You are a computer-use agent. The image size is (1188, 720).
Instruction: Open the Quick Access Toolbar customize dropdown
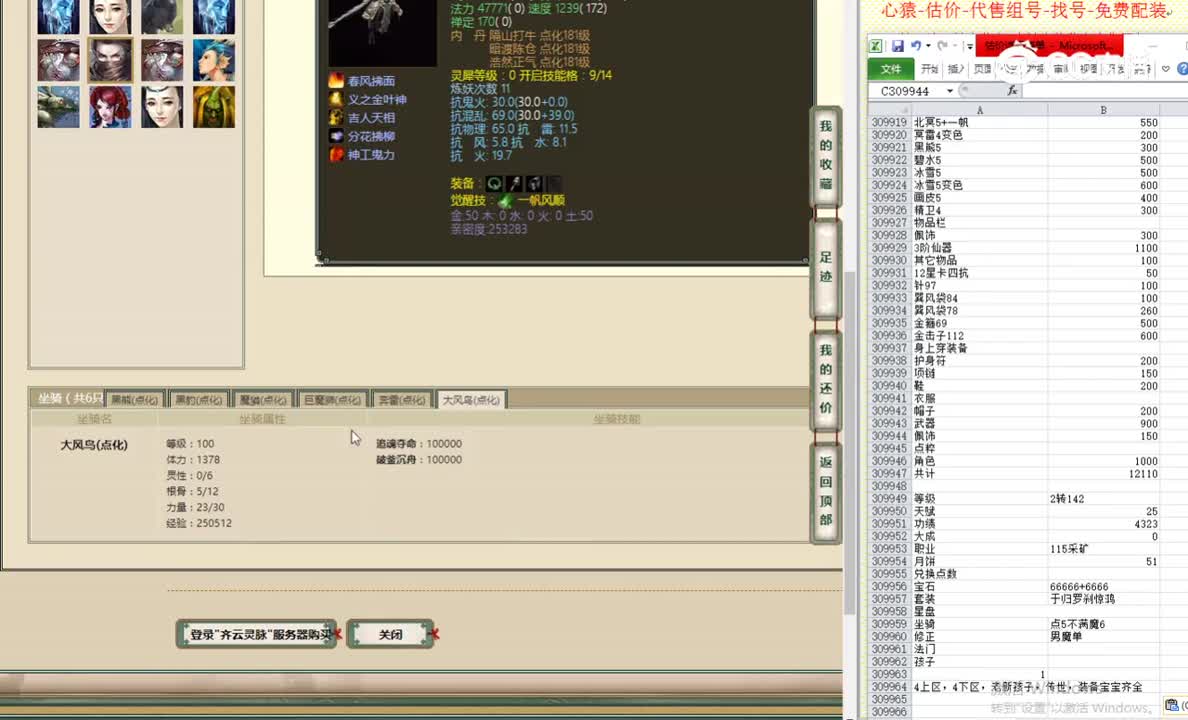click(x=968, y=47)
